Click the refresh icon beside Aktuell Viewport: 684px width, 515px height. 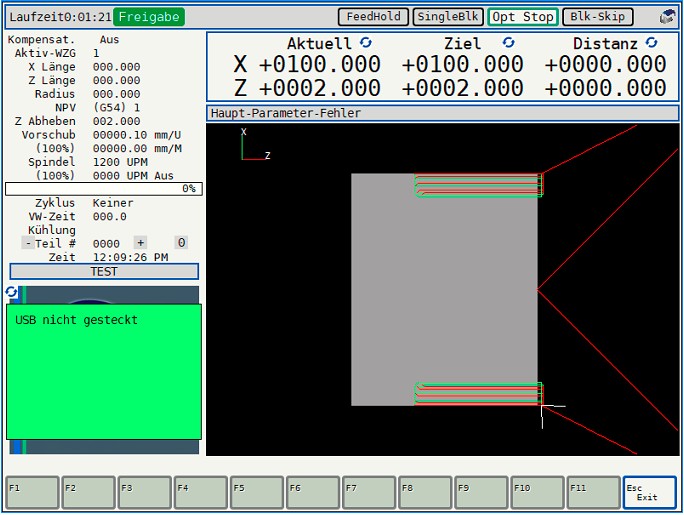tap(366, 42)
